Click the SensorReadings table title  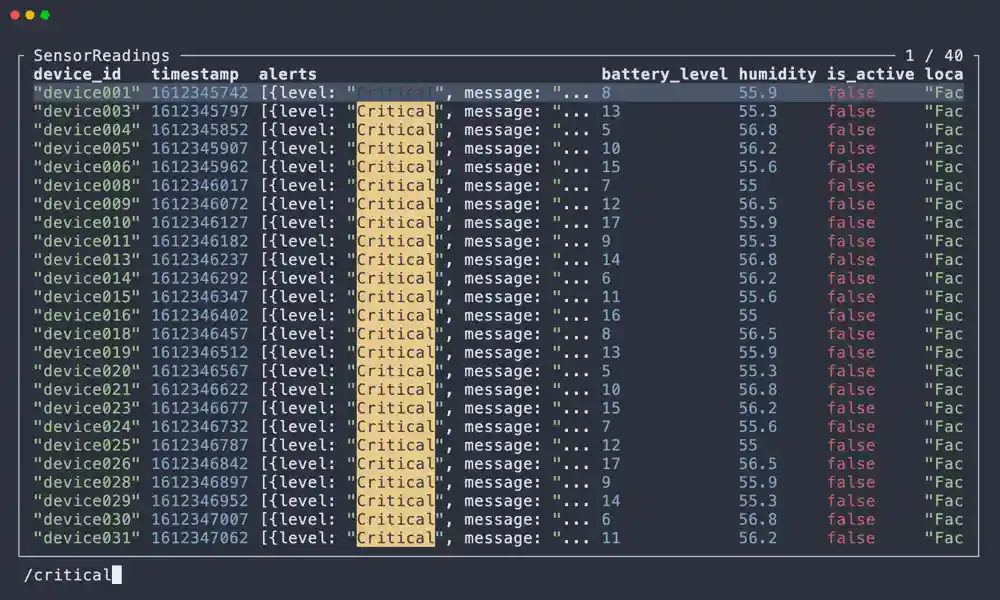tap(101, 55)
